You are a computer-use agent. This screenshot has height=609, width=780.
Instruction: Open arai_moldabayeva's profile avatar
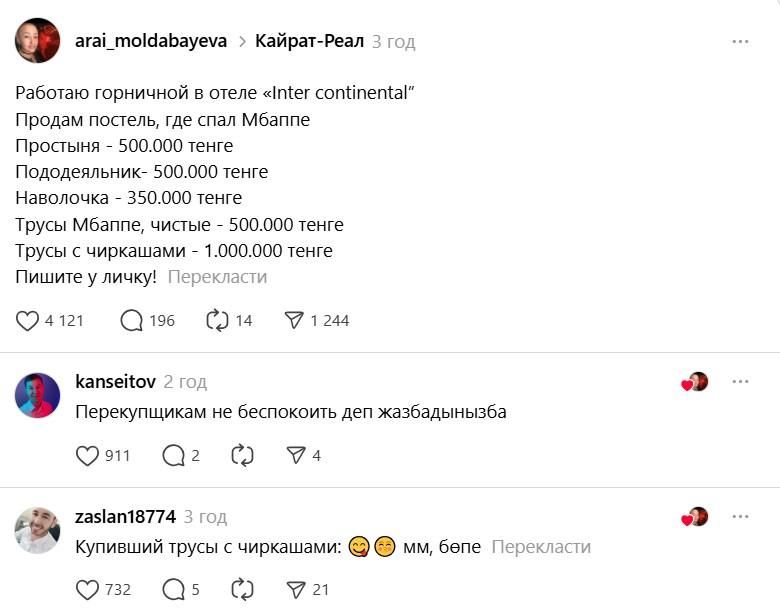click(x=37, y=41)
